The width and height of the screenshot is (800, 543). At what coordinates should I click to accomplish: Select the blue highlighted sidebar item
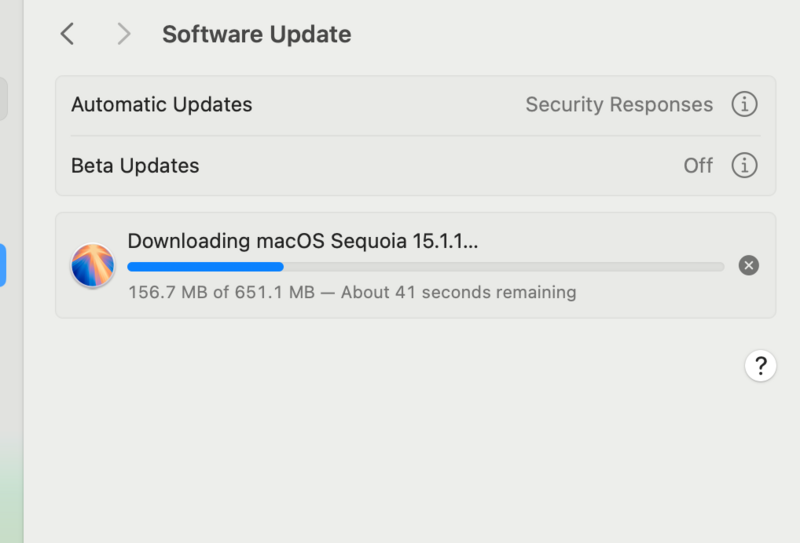(3, 265)
